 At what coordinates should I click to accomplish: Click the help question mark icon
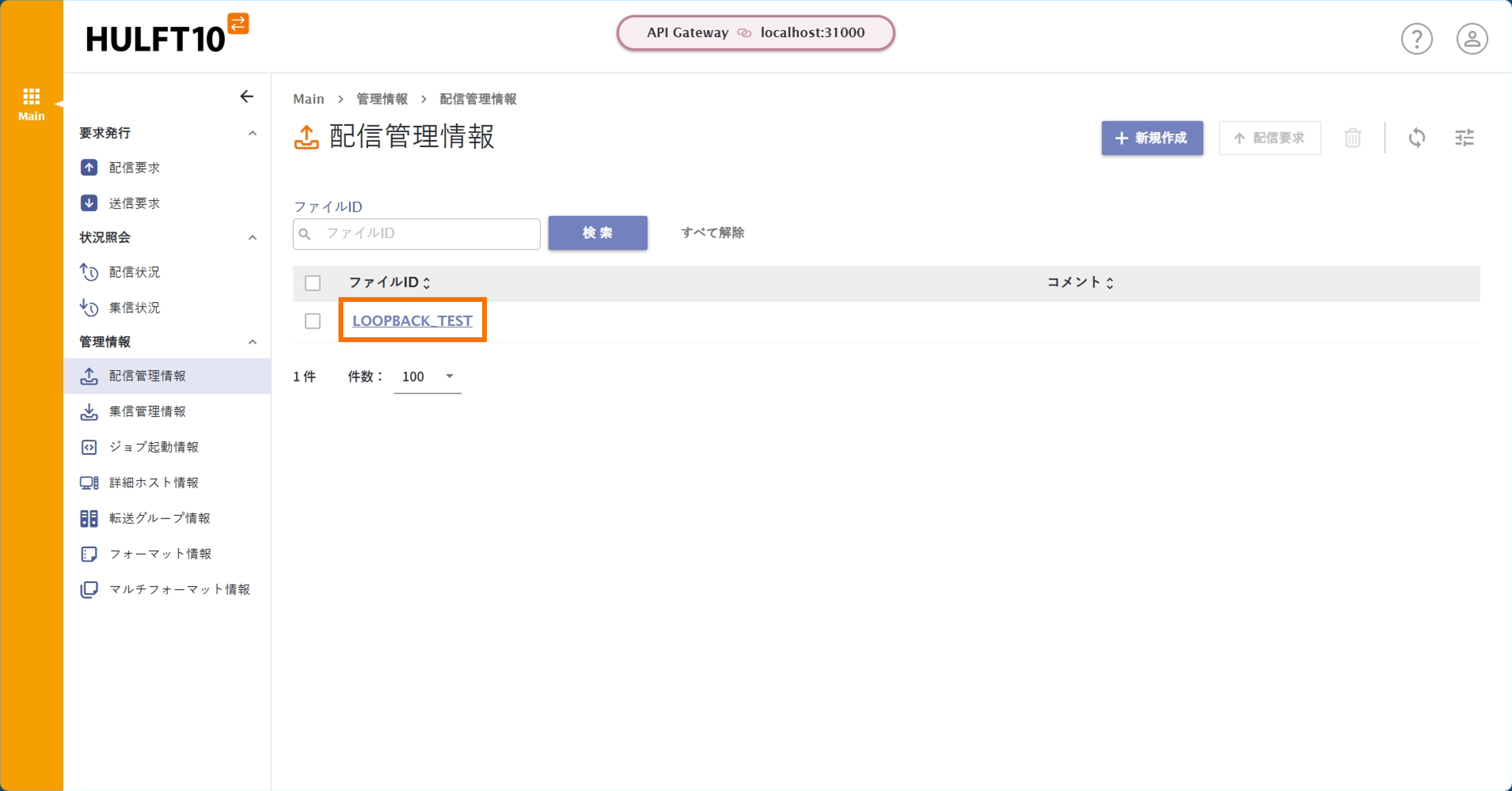click(1416, 39)
